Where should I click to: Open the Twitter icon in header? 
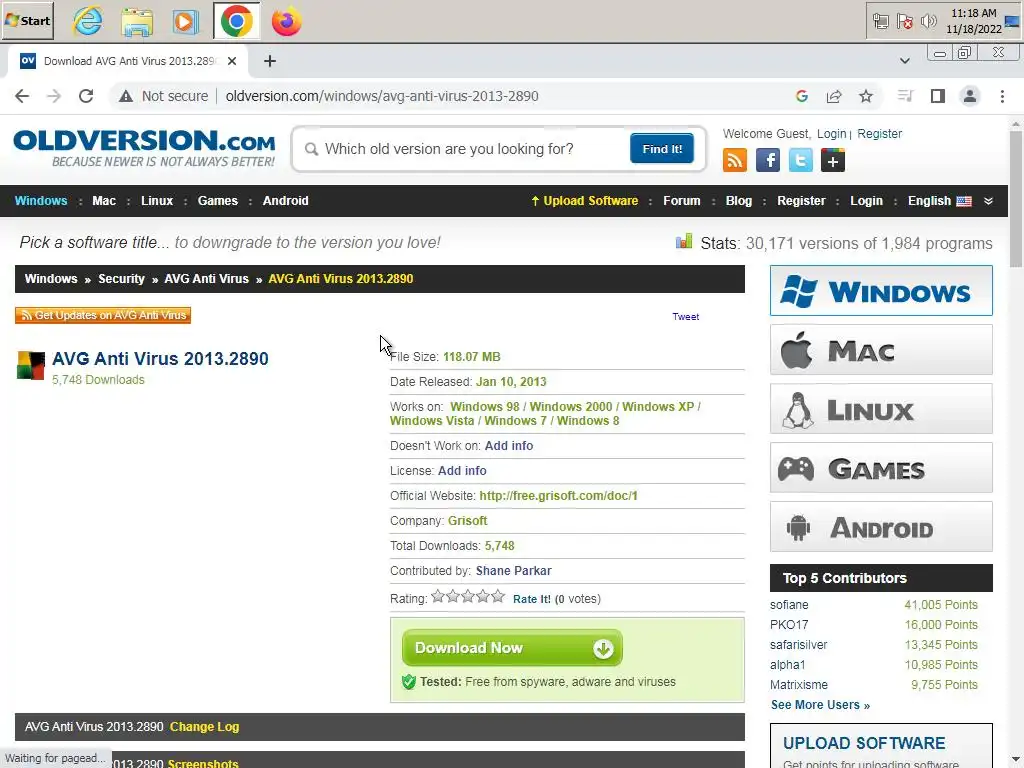800,160
